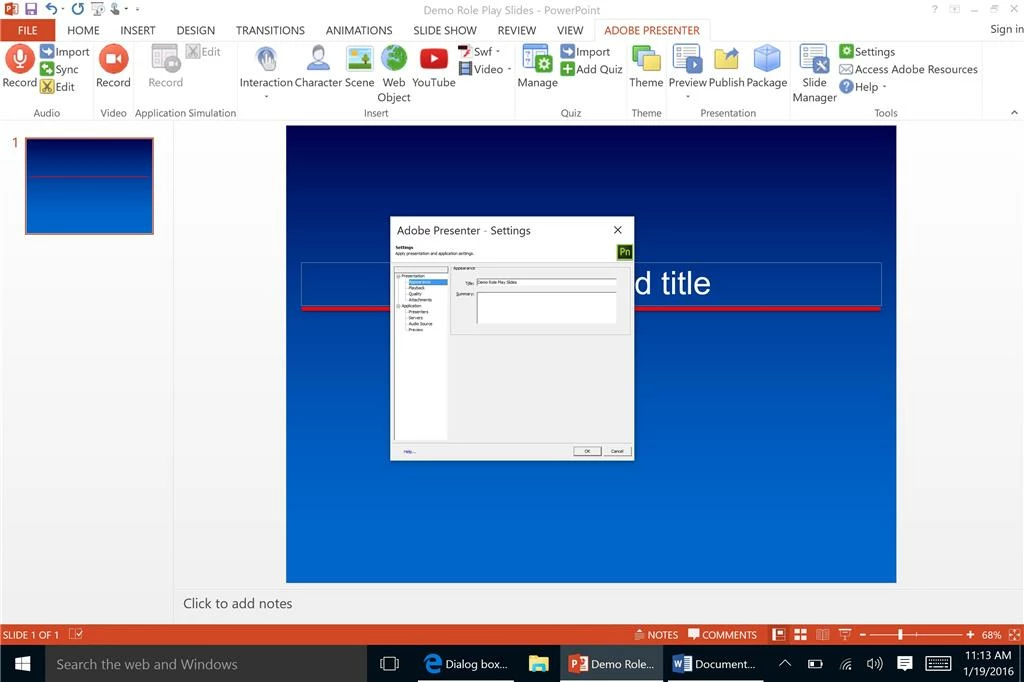Switch to the DESIGN tab
This screenshot has width=1024, height=682.
[195, 30]
